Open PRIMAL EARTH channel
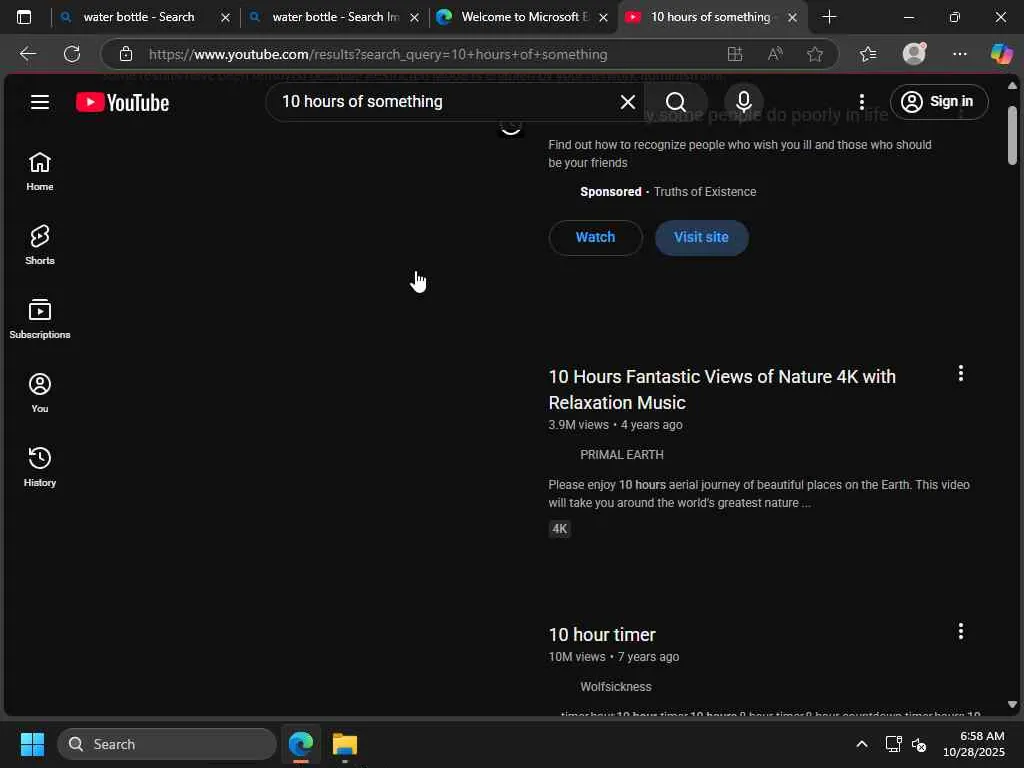The image size is (1024, 768). [x=621, y=455]
